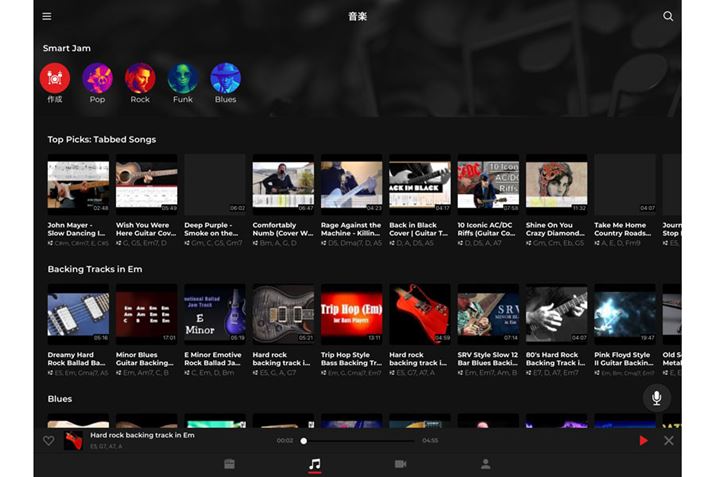Switch to the music note tab

[x=315, y=464]
